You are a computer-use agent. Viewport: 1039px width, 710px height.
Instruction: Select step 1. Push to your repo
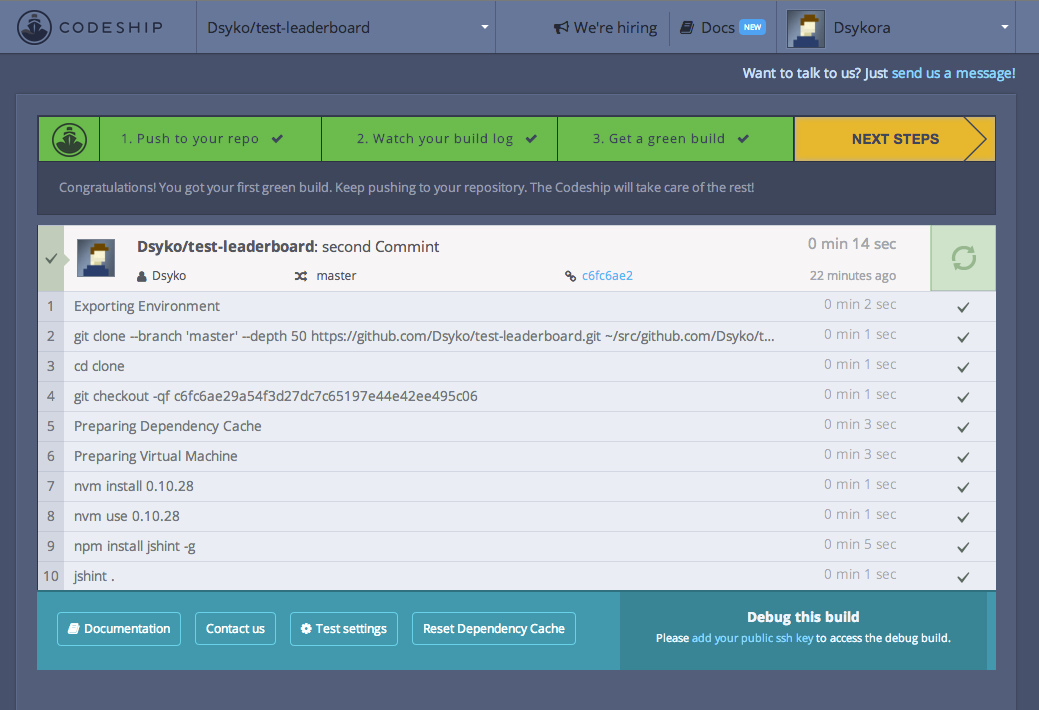[210, 139]
